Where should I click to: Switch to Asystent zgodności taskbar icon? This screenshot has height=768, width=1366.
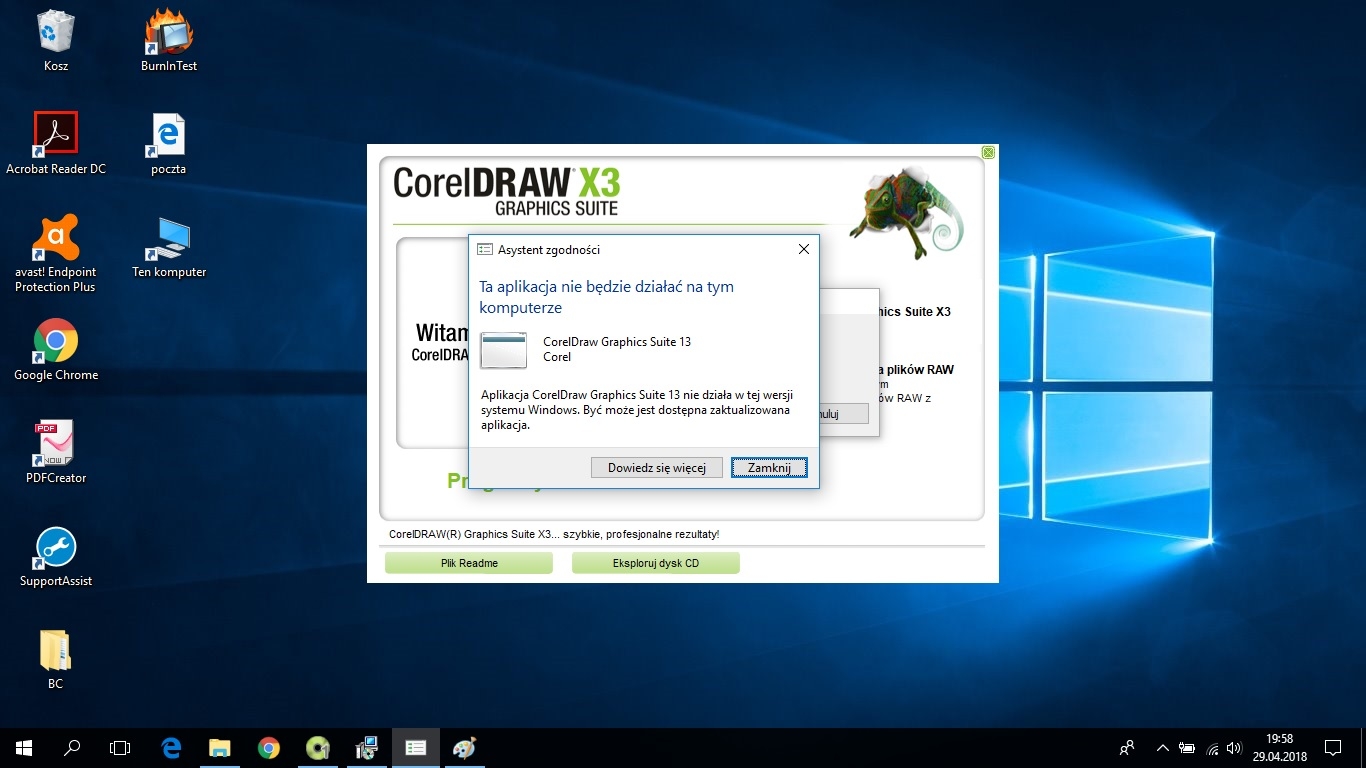[x=416, y=747]
